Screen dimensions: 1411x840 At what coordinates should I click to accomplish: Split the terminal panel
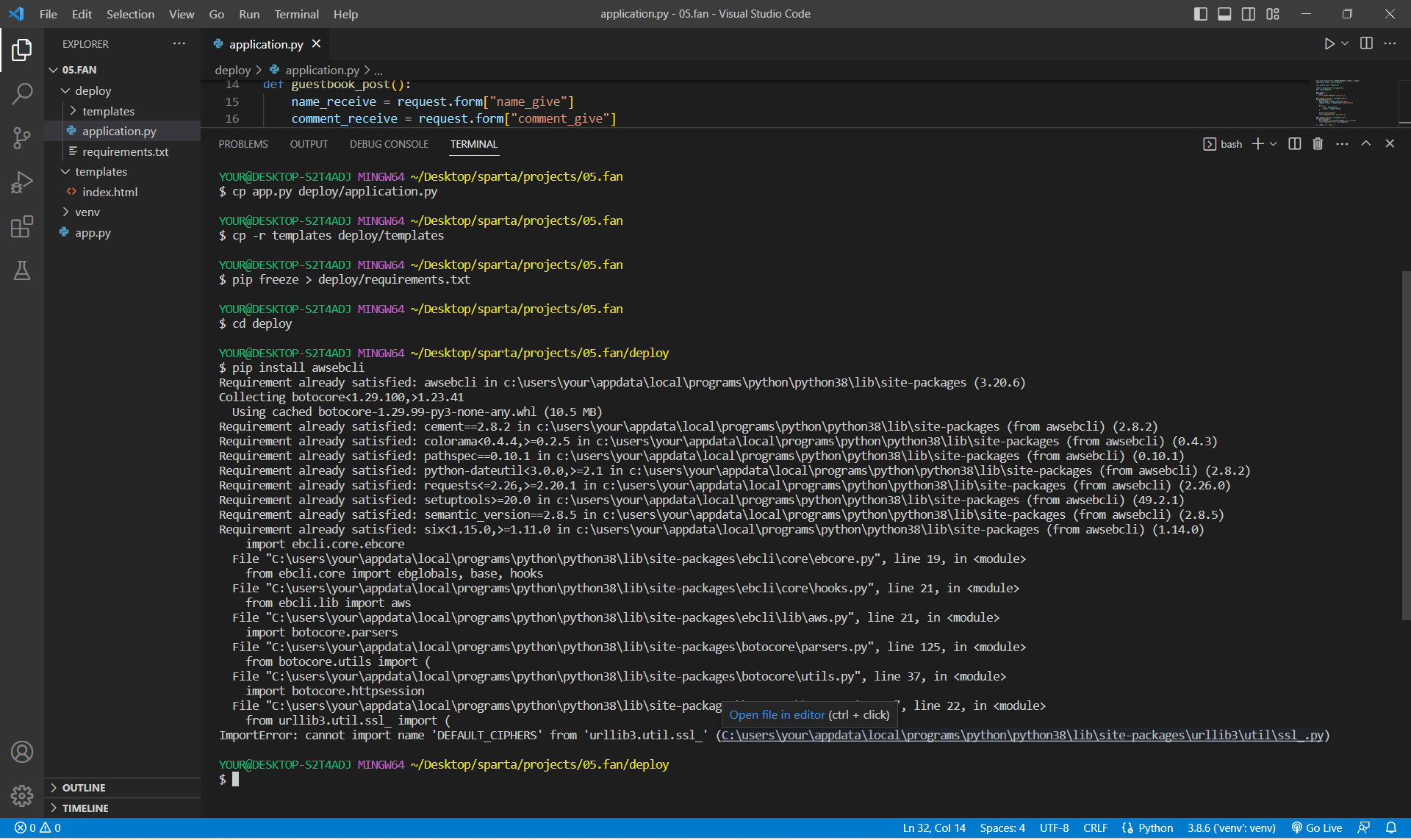pos(1295,144)
